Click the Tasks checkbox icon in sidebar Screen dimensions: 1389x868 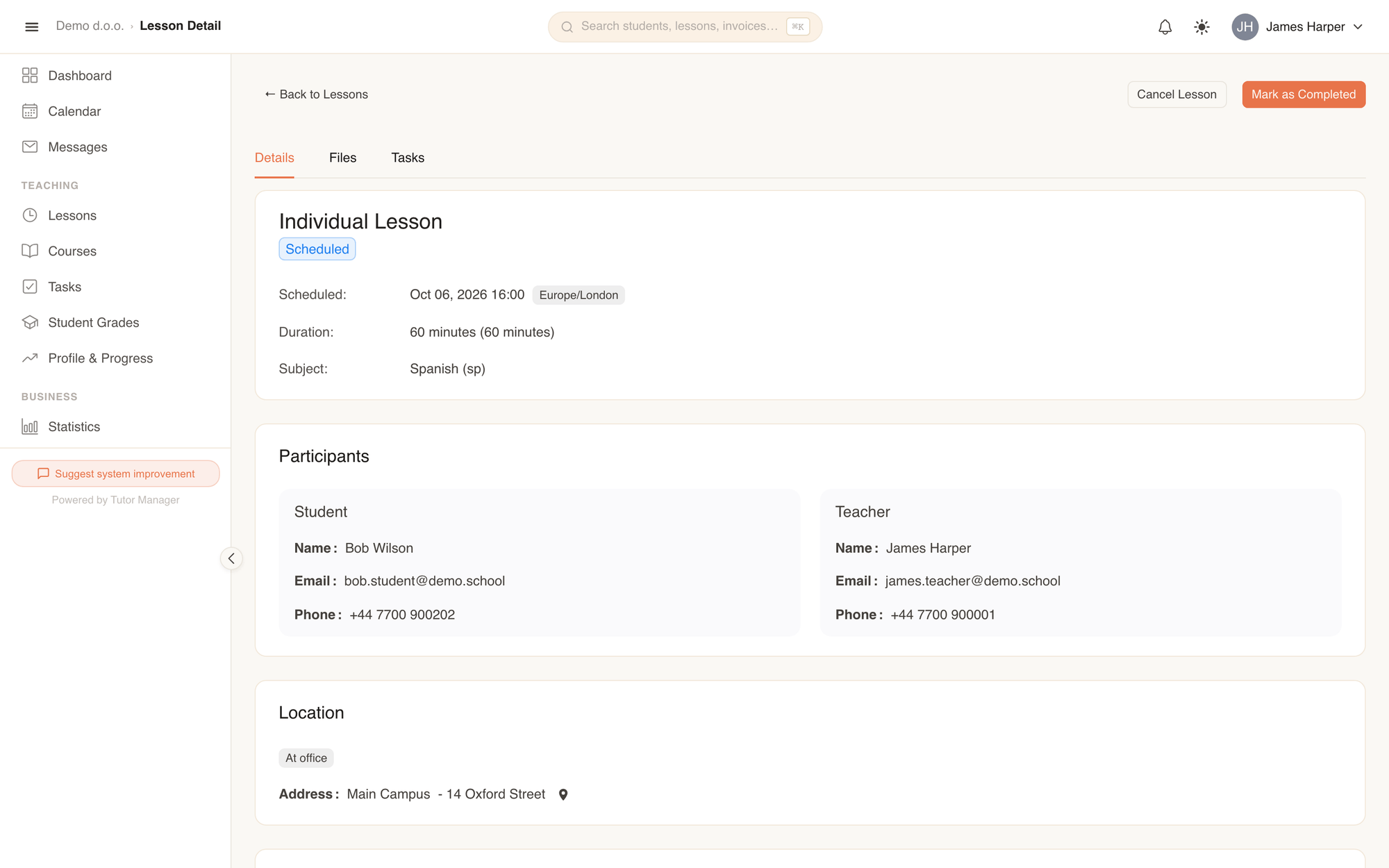(x=30, y=287)
